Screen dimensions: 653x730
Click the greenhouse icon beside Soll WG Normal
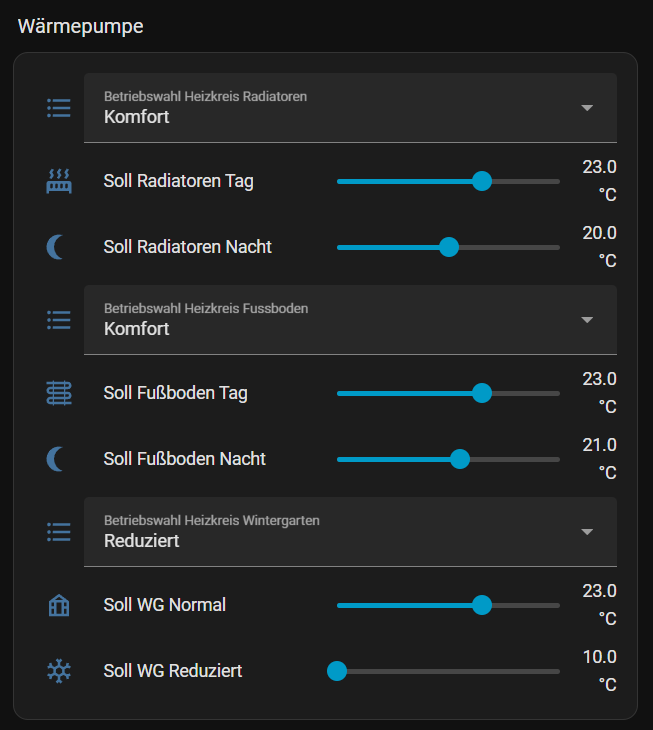pos(59,605)
